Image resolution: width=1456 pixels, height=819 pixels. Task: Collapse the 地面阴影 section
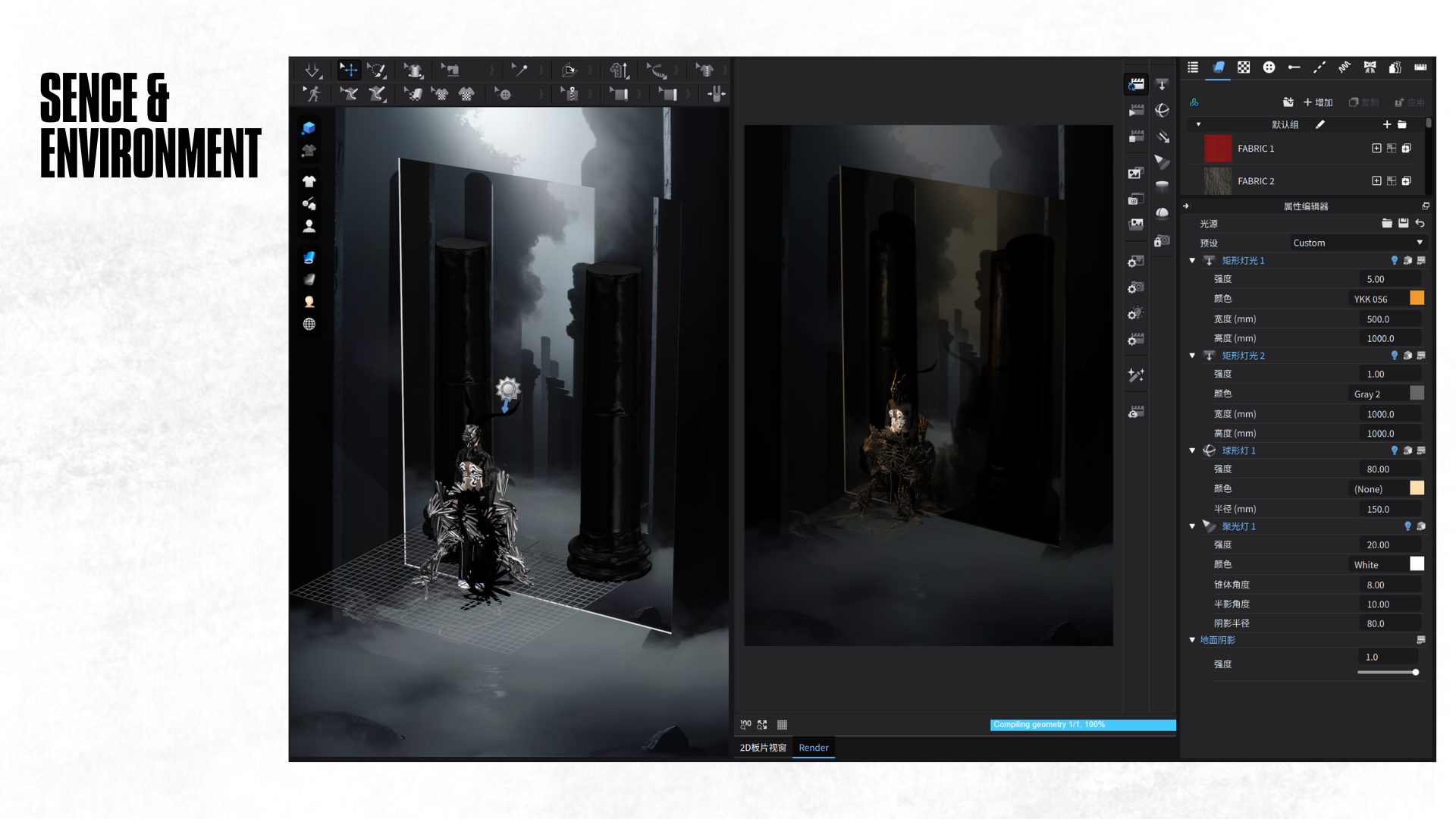(x=1192, y=640)
